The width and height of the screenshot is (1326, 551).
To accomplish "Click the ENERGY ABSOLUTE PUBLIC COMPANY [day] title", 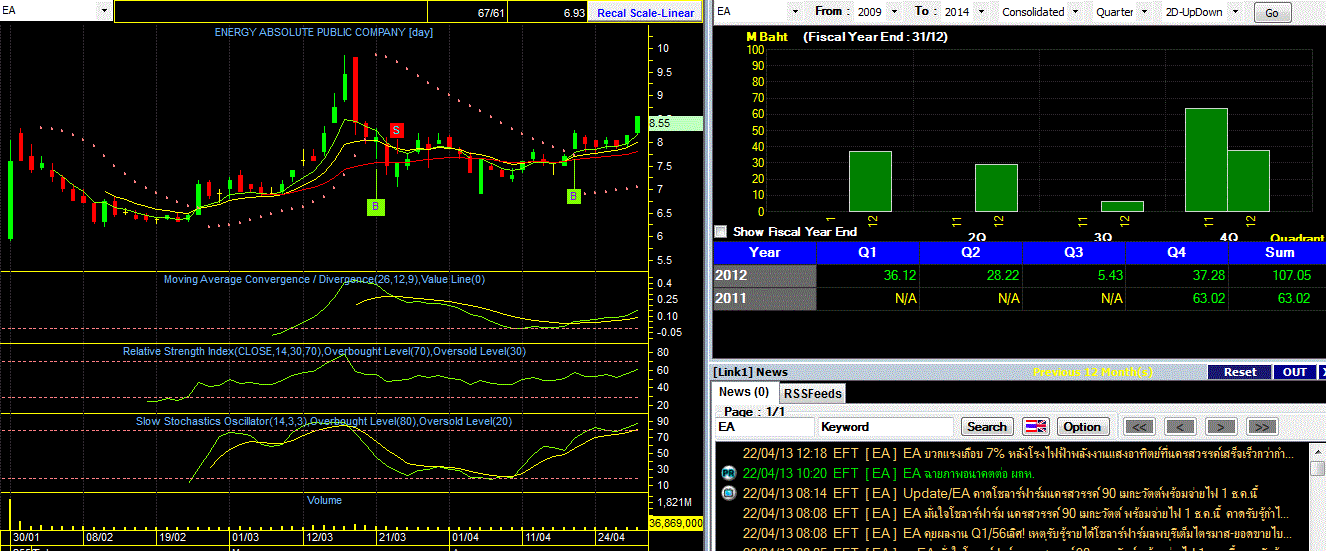I will tap(324, 32).
